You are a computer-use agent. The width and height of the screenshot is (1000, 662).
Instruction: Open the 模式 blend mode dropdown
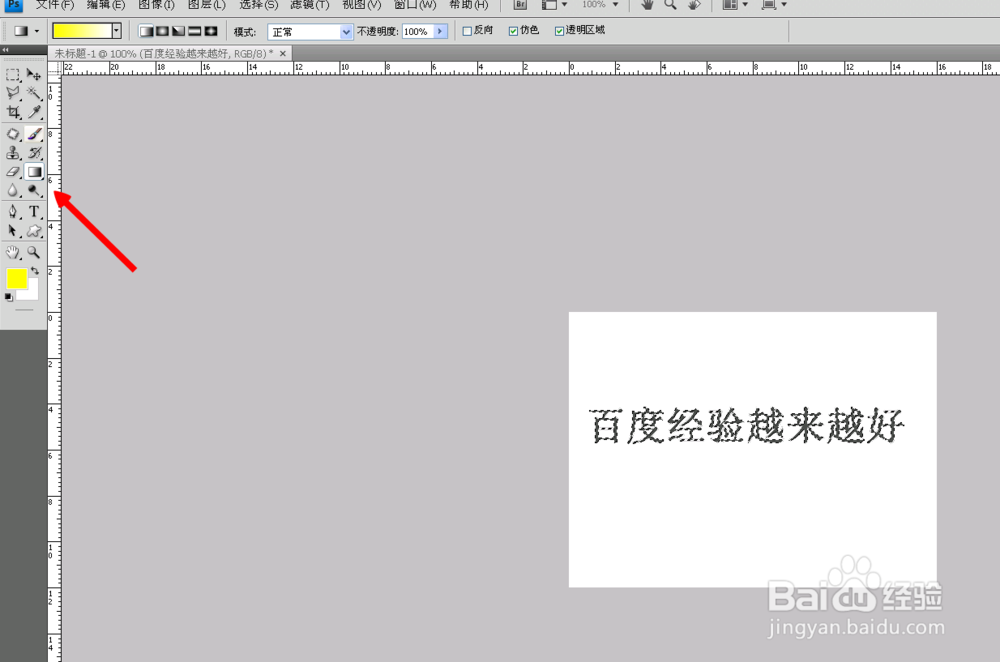[345, 31]
